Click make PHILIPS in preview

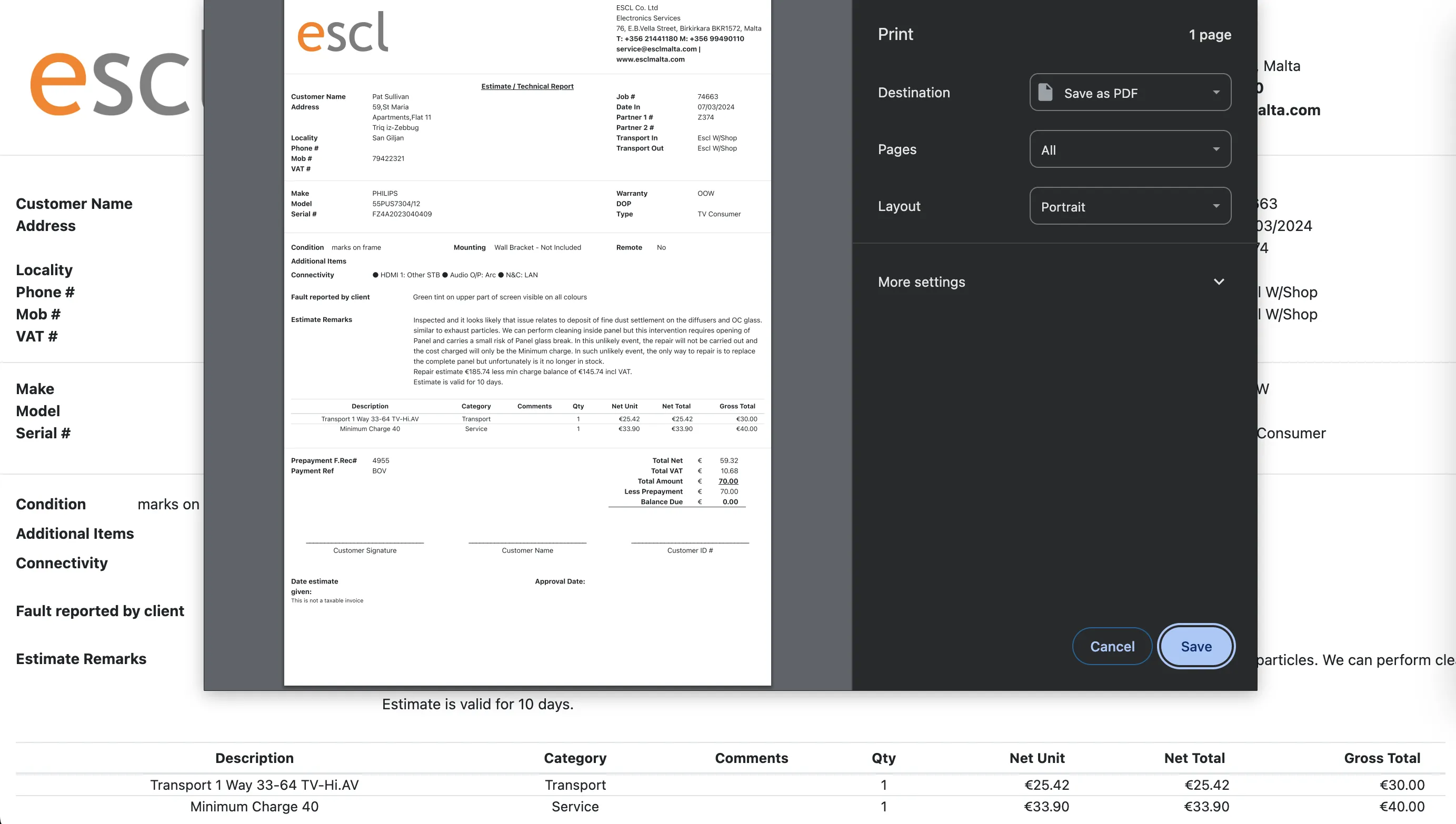click(x=385, y=194)
